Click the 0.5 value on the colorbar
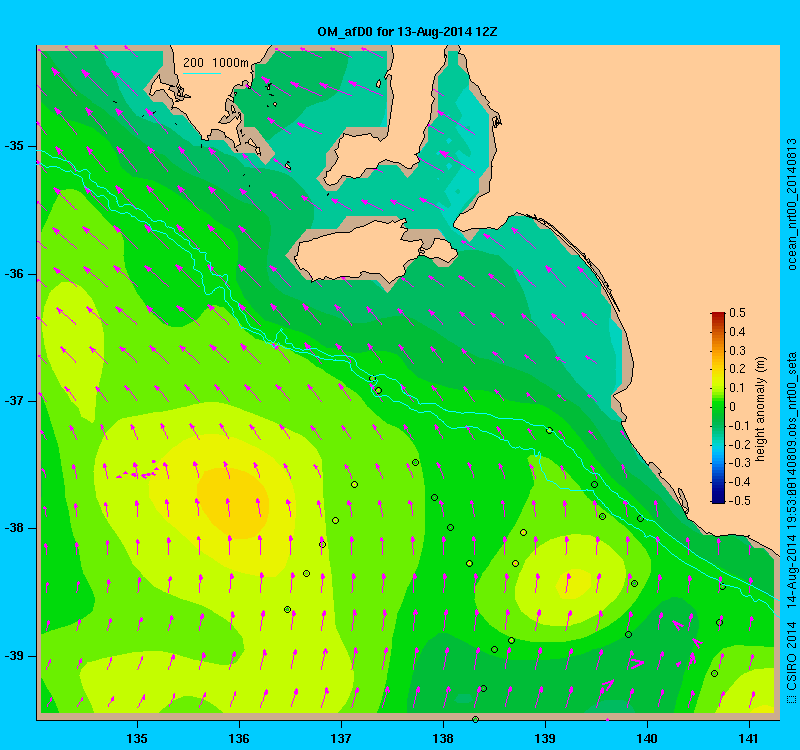This screenshot has height=750, width=800. point(737,313)
